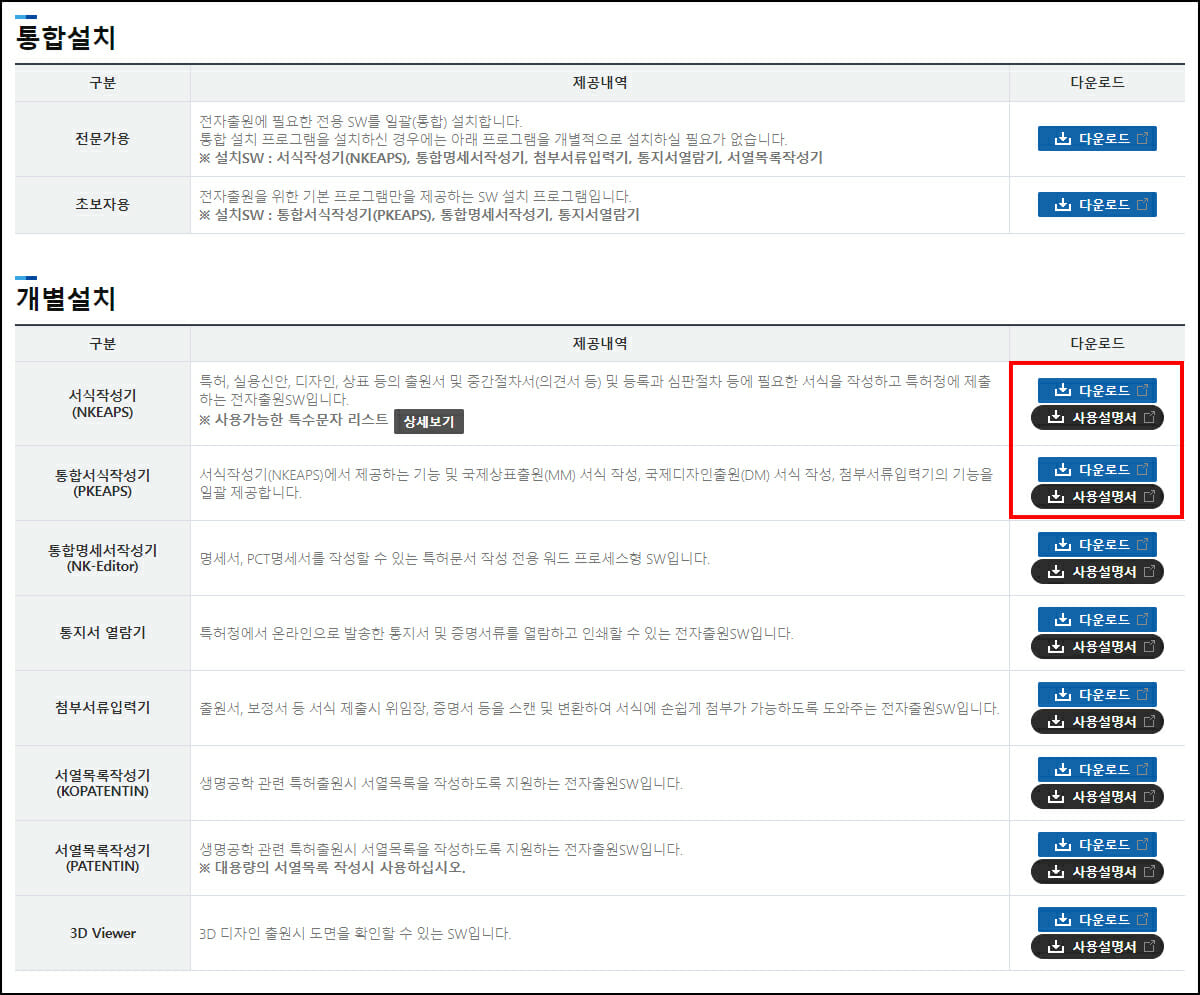Screen dimensions: 1200x995
Task: Open 사용설명서 in 통지서 열람기 row
Action: point(1097,646)
